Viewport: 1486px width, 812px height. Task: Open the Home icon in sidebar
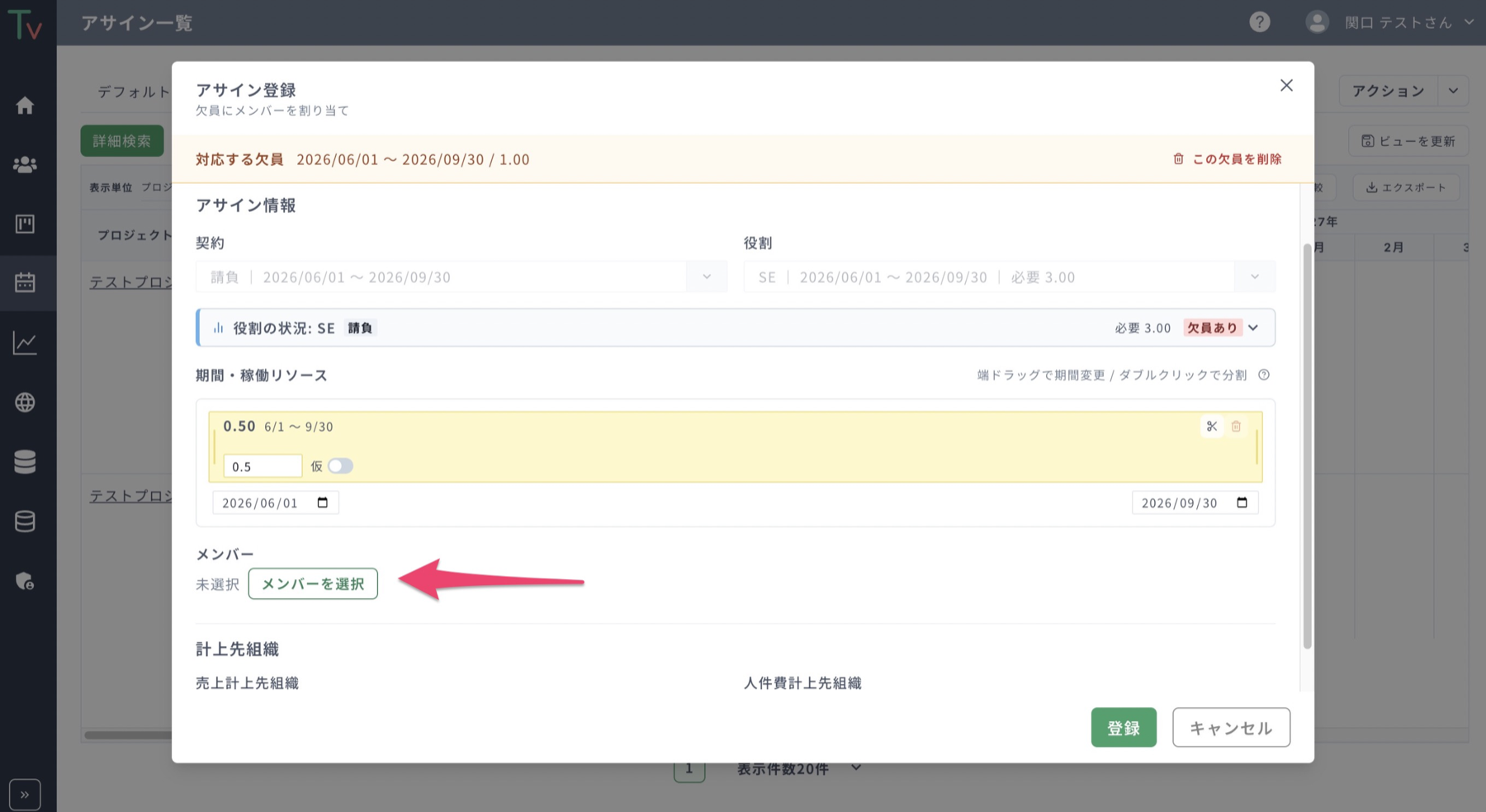pyautogui.click(x=25, y=106)
